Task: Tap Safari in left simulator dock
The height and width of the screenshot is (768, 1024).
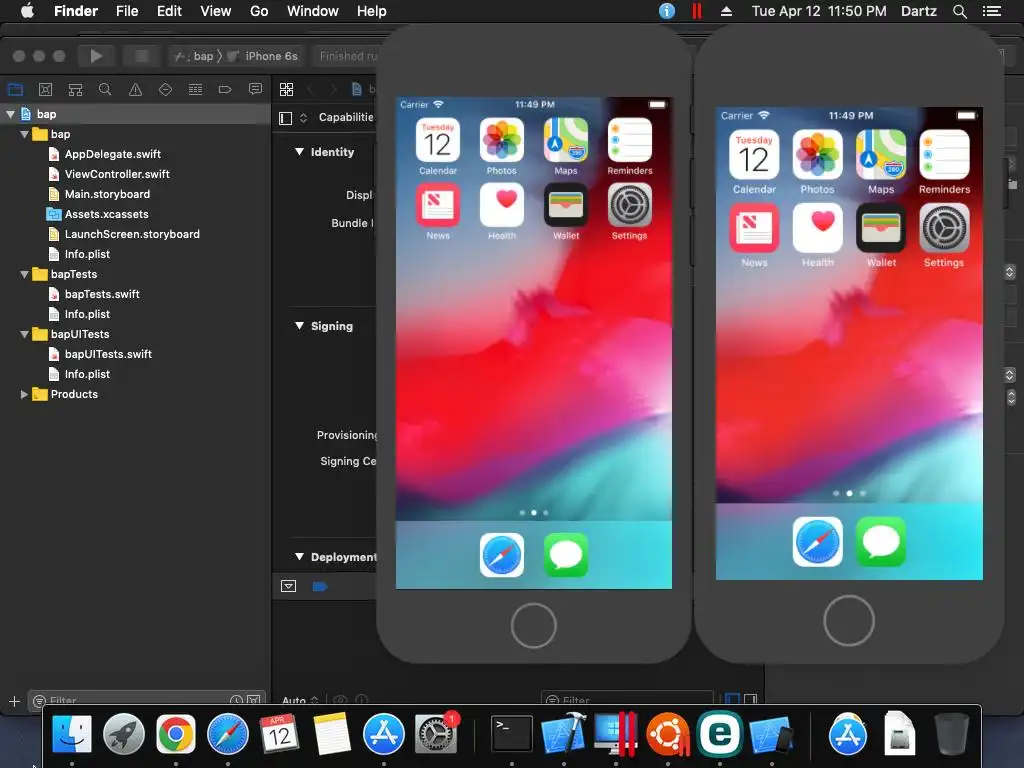Action: 502,555
